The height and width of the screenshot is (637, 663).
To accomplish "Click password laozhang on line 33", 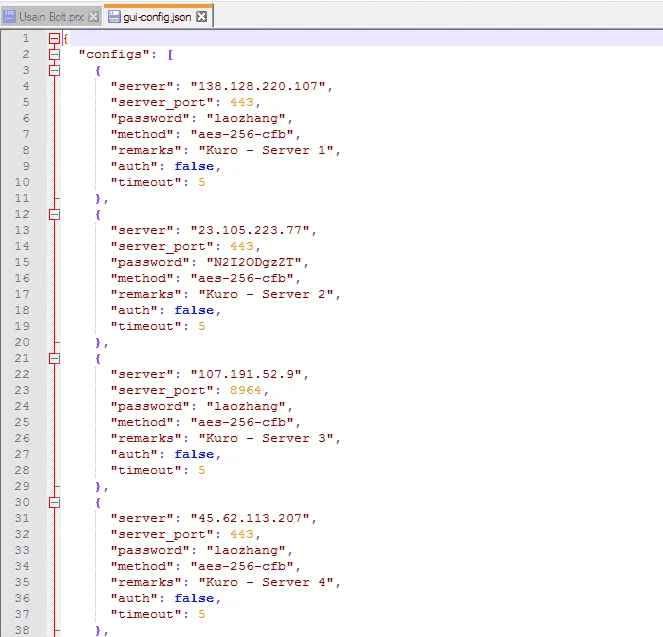I will 246,550.
